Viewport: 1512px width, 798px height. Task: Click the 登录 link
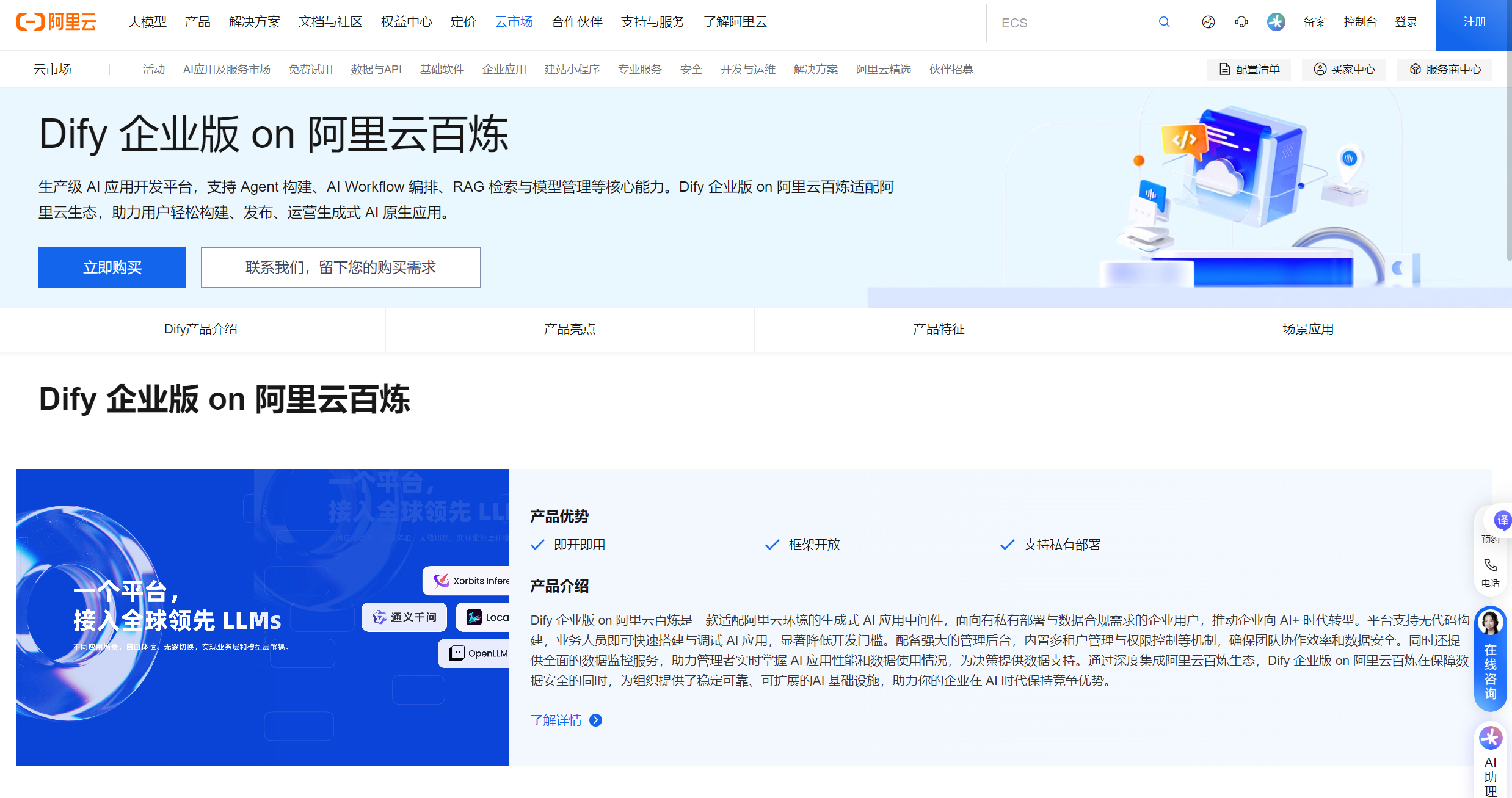coord(1406,22)
